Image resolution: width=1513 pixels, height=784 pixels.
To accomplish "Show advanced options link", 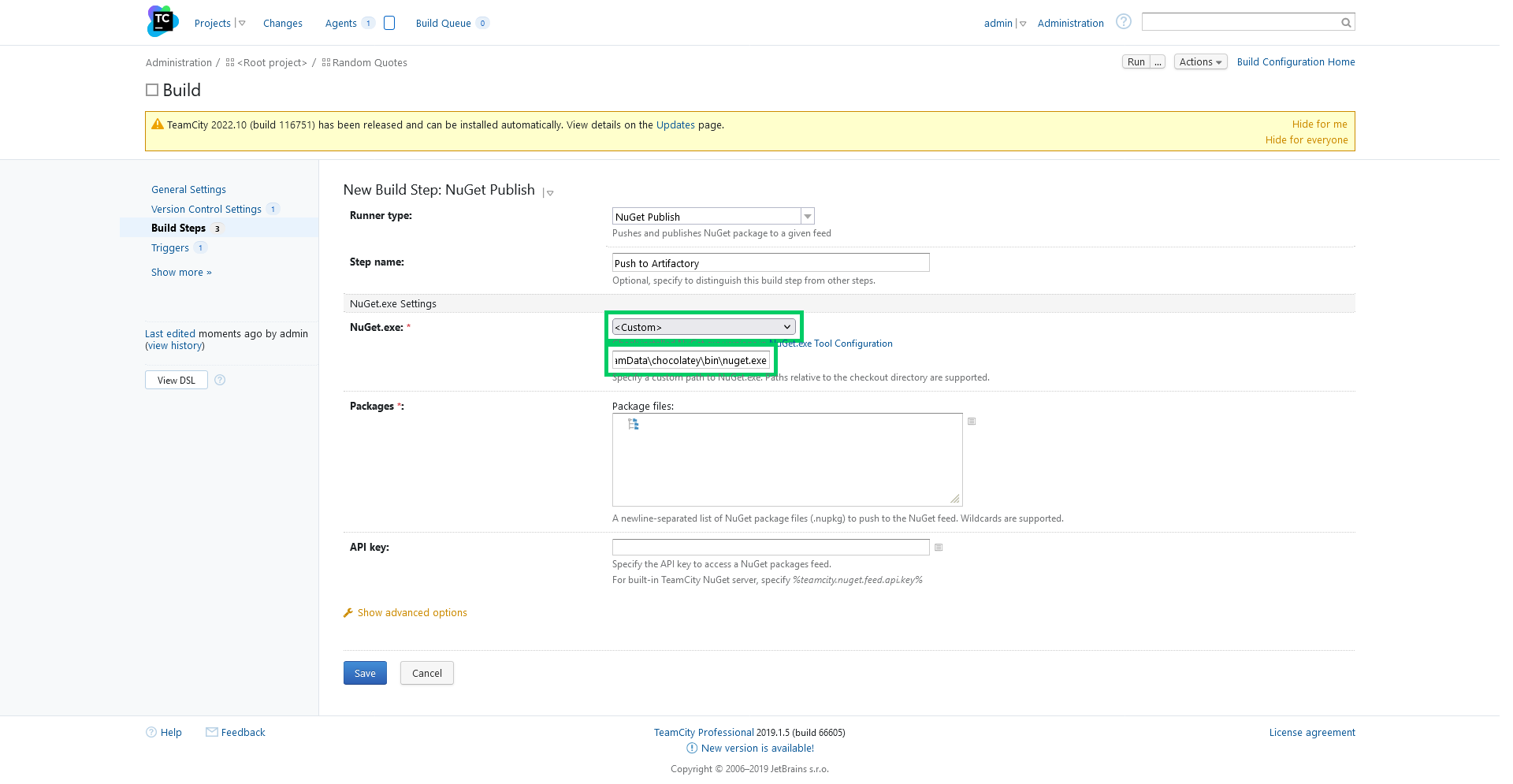I will point(412,612).
